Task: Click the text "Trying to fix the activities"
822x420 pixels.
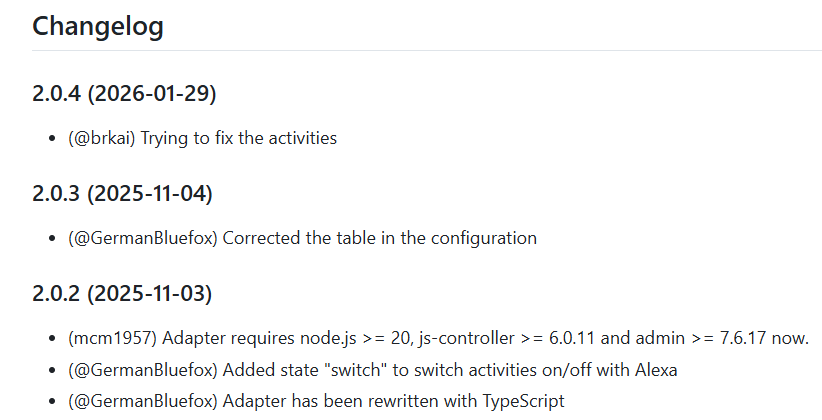Action: click(239, 138)
